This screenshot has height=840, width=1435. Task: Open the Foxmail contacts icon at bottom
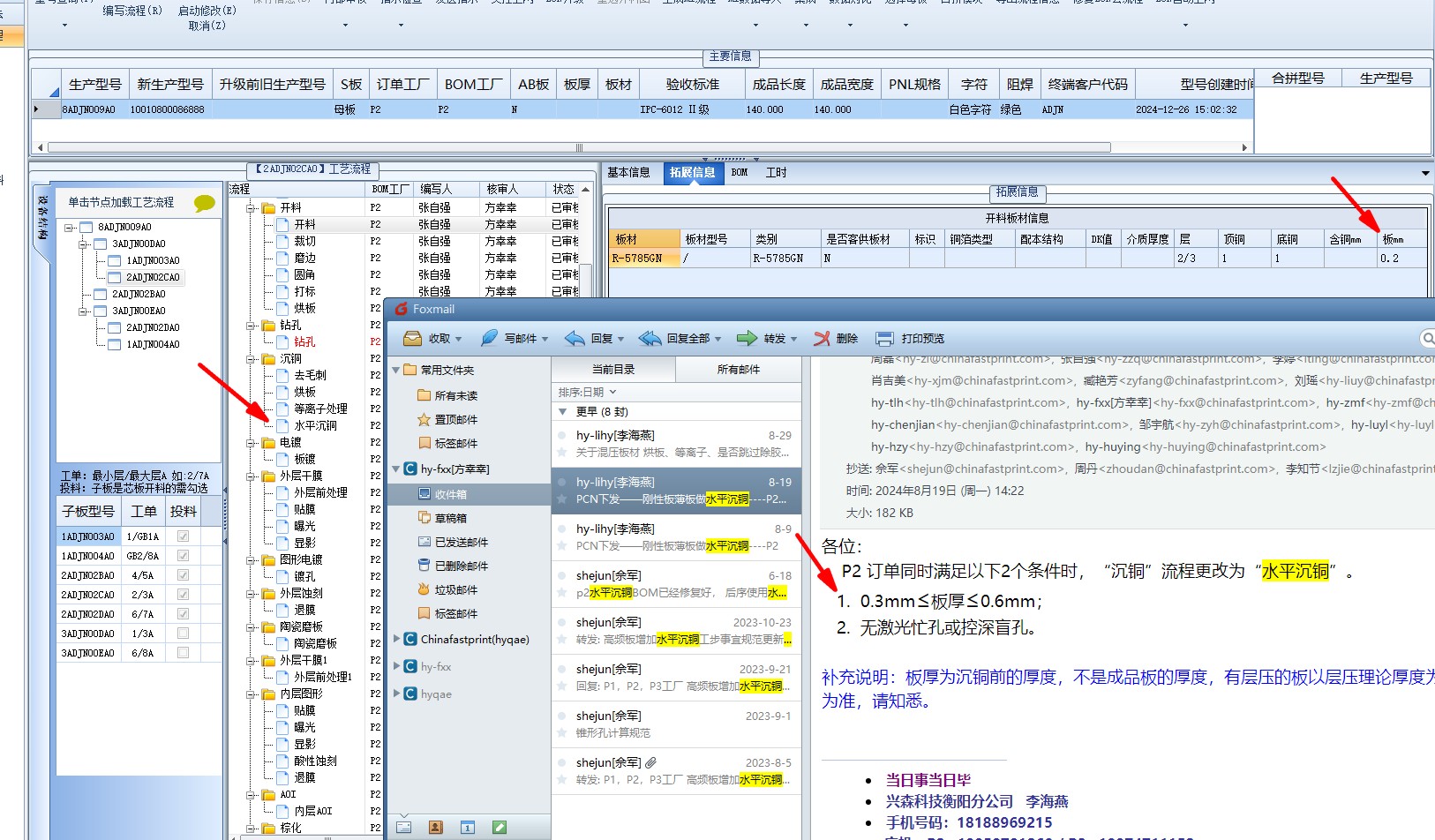tap(435, 827)
